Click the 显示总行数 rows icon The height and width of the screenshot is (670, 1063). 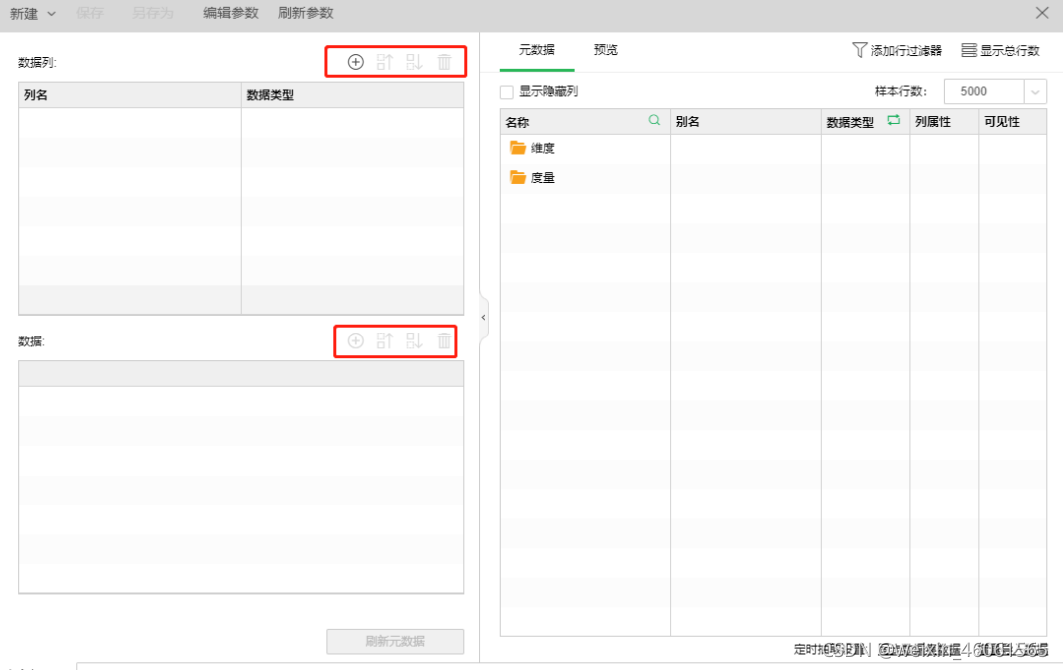pyautogui.click(x=969, y=50)
